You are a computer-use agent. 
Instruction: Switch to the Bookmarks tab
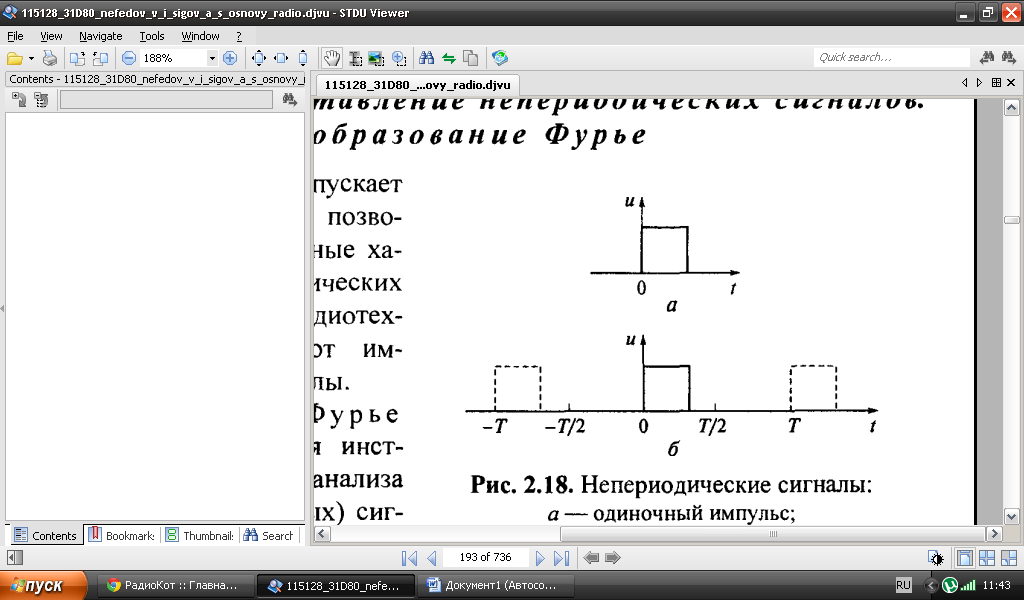pos(121,535)
